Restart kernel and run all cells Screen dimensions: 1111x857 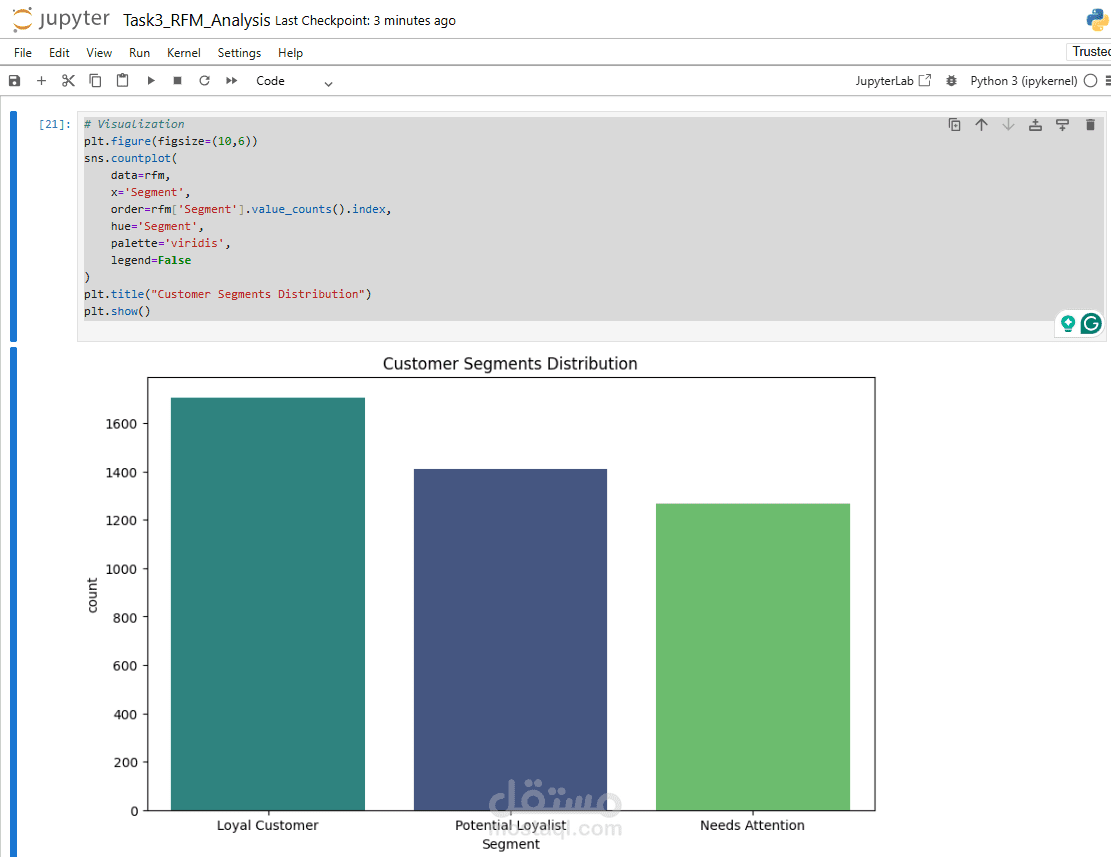(232, 81)
